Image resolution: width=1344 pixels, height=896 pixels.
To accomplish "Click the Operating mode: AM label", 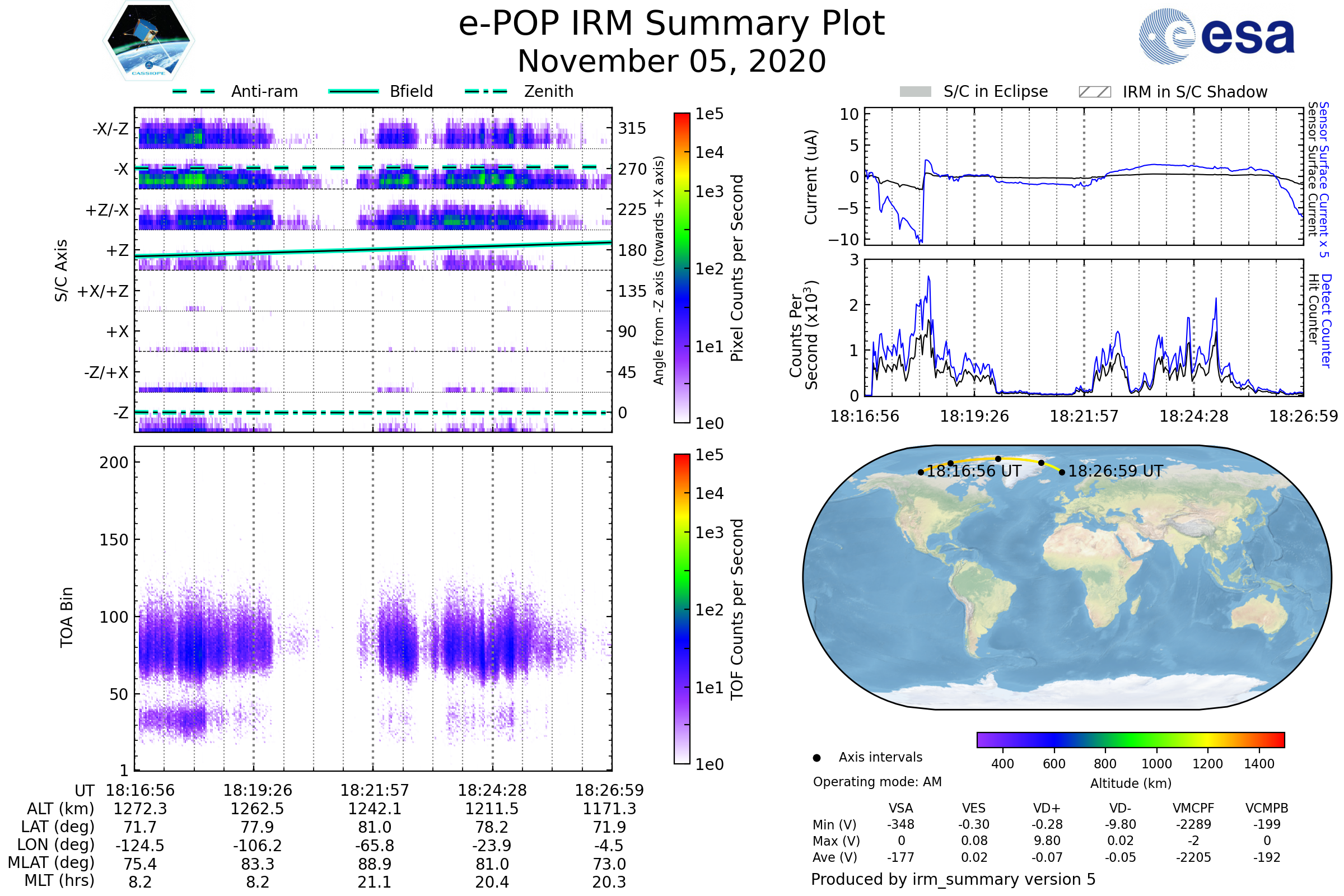I will coord(877,782).
